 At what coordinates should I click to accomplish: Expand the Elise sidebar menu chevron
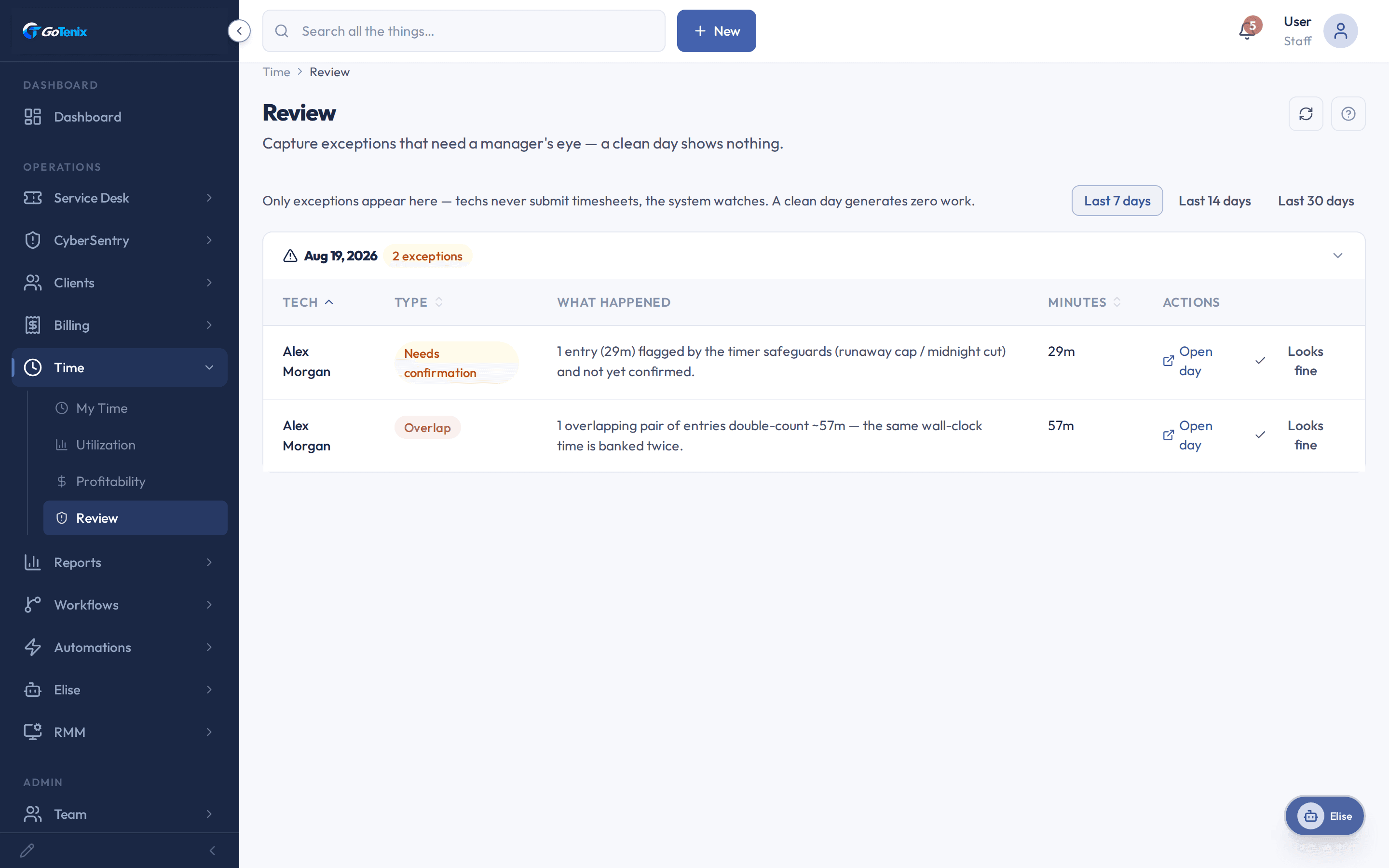click(x=209, y=690)
